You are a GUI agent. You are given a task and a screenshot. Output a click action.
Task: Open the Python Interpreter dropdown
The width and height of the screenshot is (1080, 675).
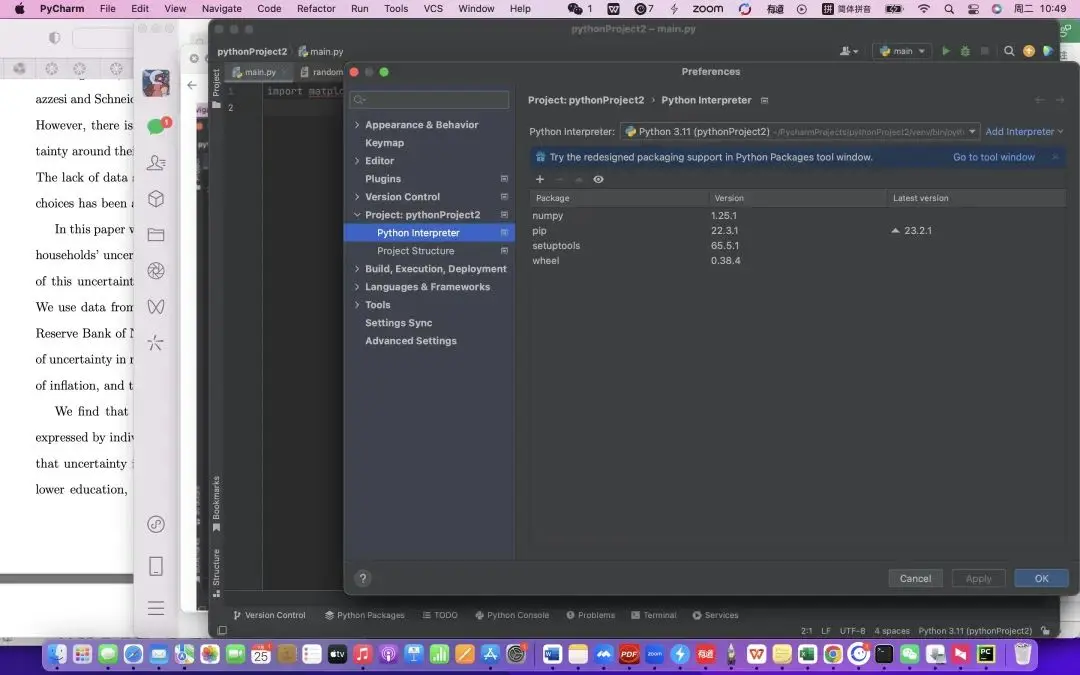[800, 132]
